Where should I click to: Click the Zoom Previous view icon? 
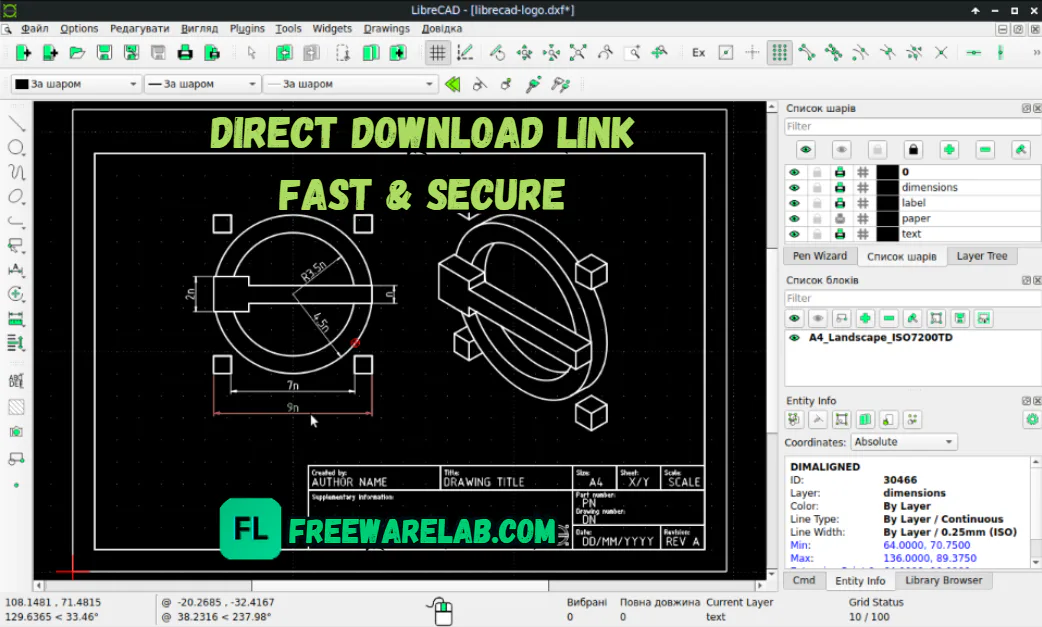pyautogui.click(x=605, y=52)
